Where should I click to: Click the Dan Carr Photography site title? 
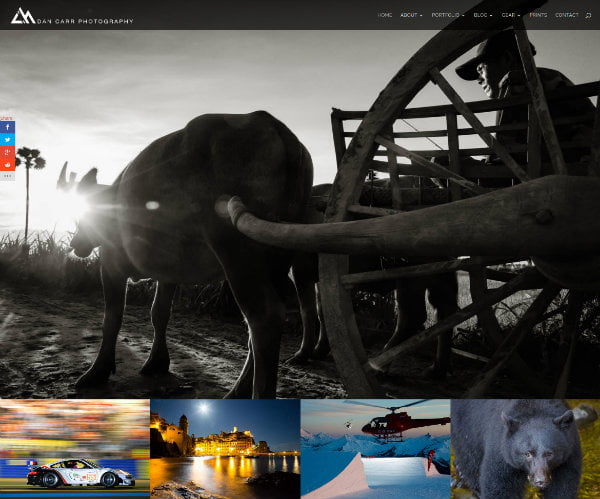click(86, 20)
